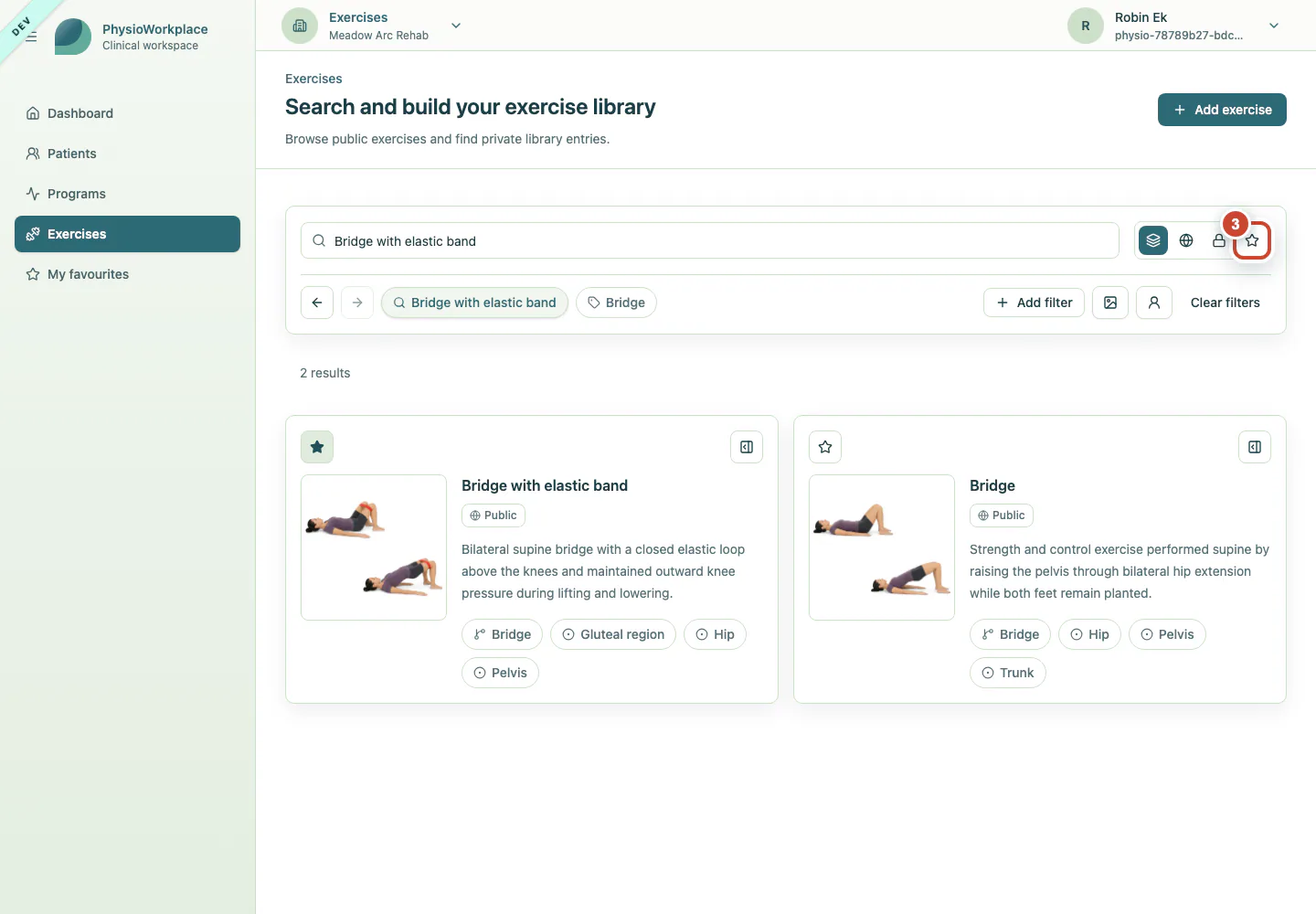Click the Trunk tag
The image size is (1316, 914).
click(1008, 673)
